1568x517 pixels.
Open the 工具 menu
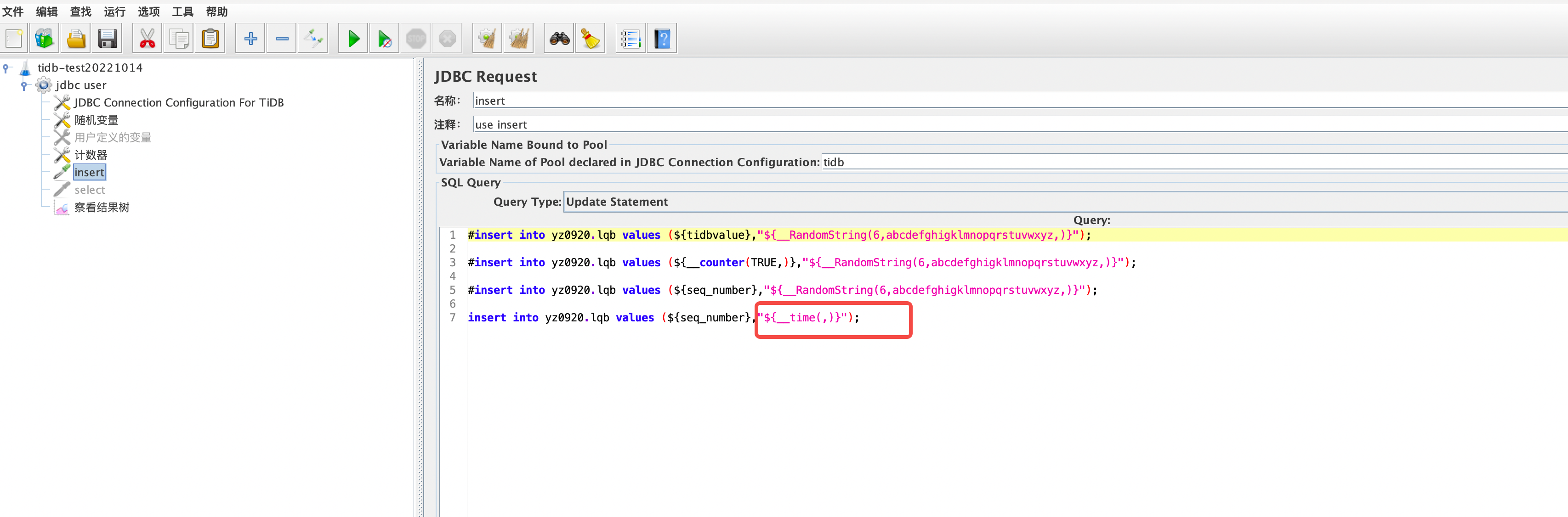(182, 11)
